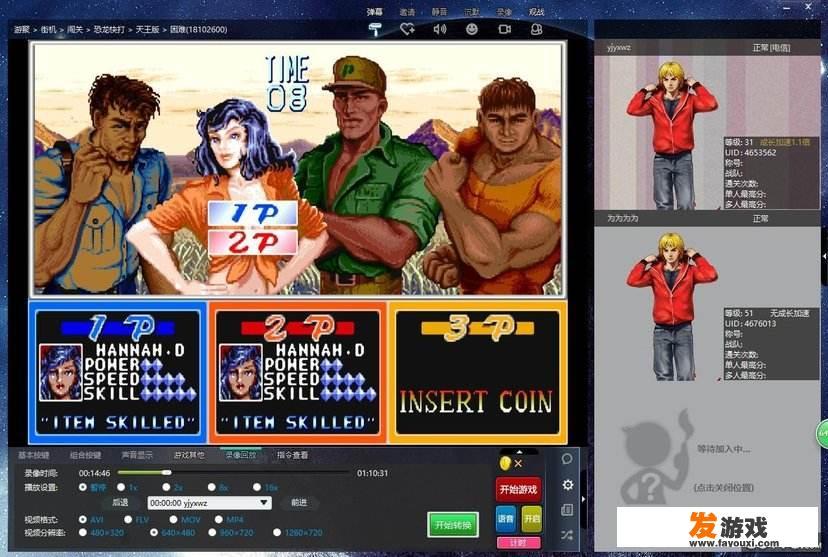Click the 前进 forward button
828x557 pixels.
pyautogui.click(x=299, y=503)
